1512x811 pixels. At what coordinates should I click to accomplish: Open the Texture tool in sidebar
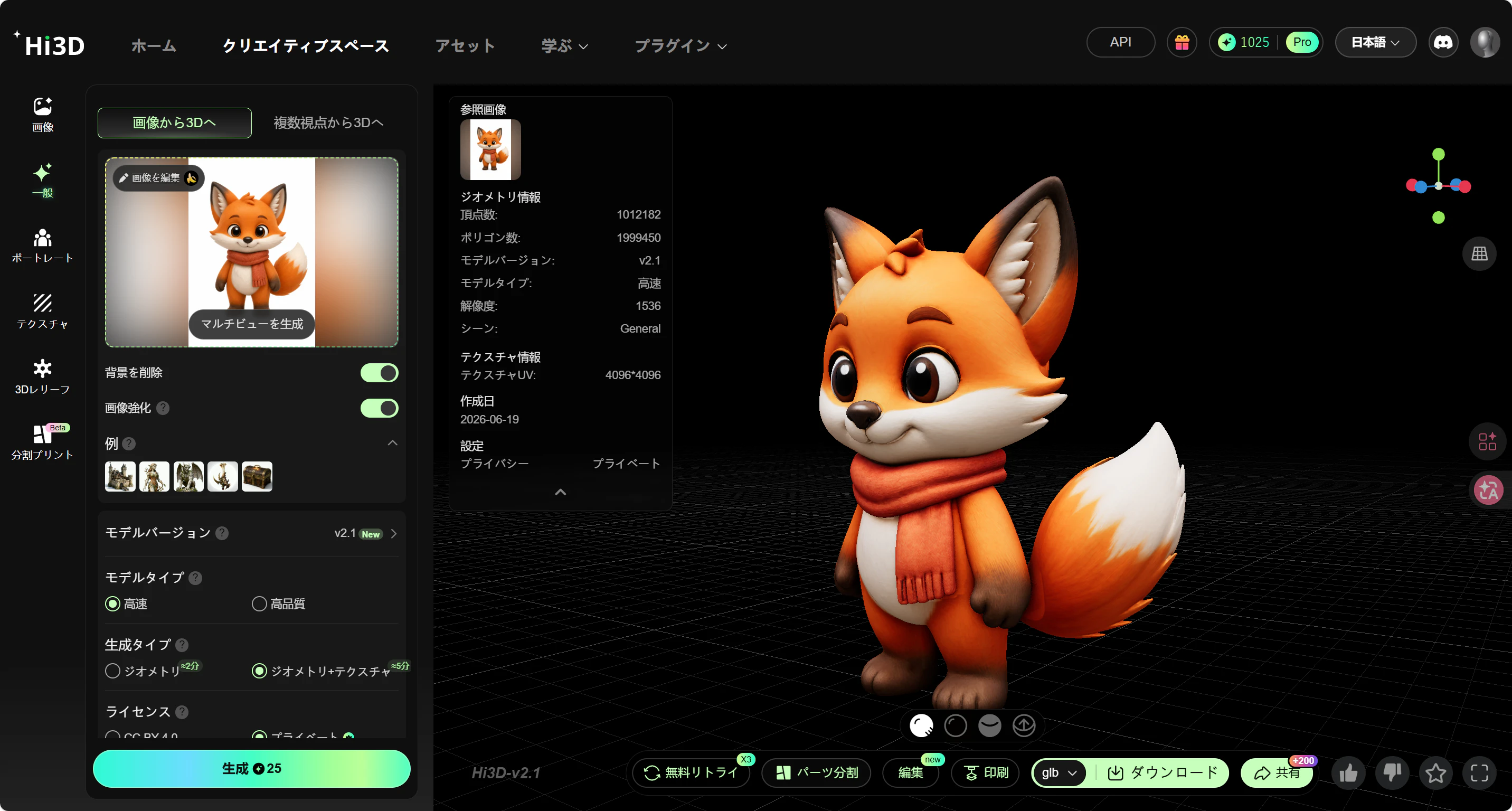pyautogui.click(x=42, y=312)
